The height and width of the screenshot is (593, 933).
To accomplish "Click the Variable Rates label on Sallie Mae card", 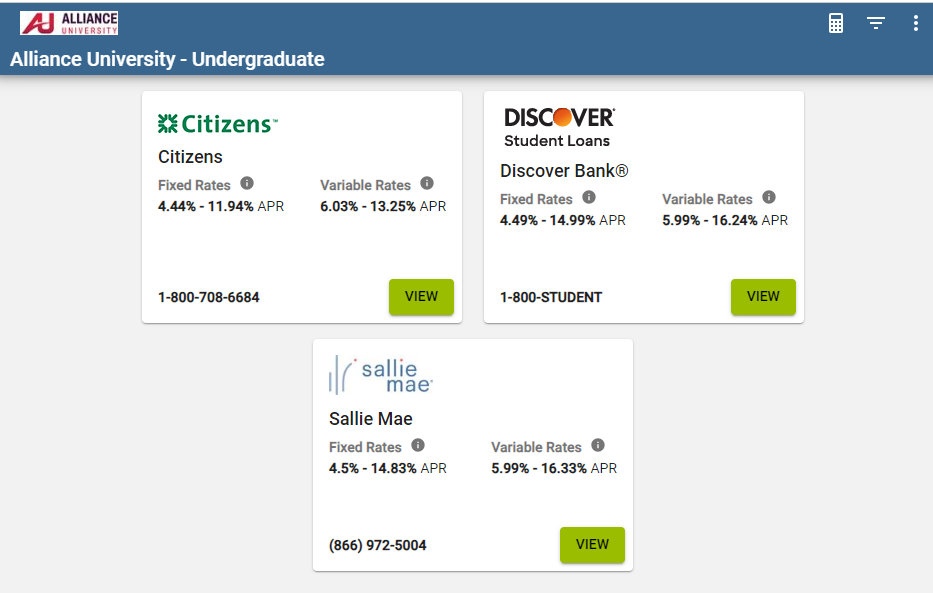I will [536, 447].
